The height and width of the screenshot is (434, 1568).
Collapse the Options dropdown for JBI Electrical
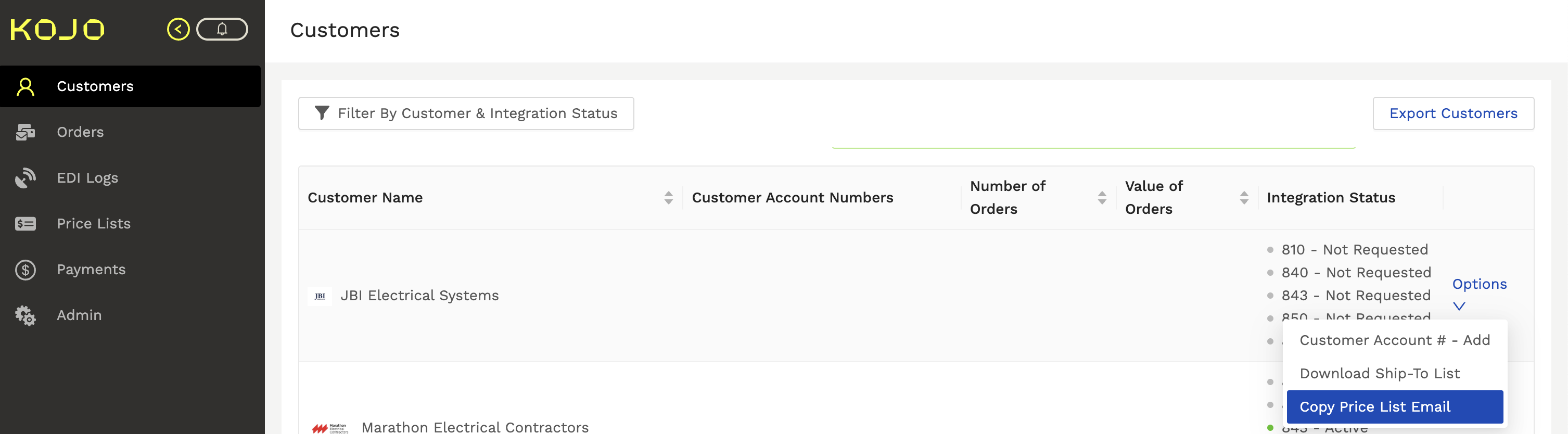1479,284
